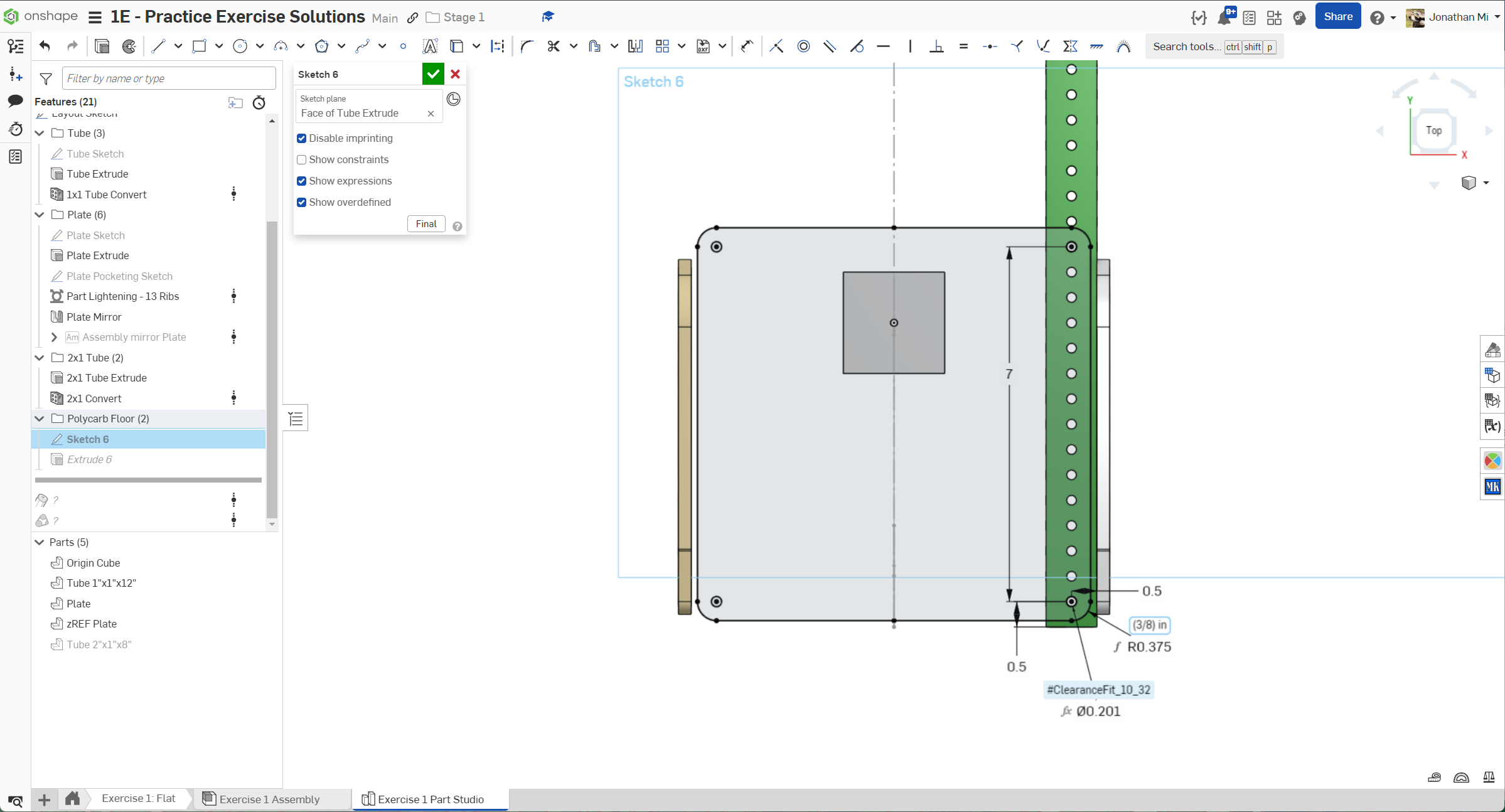This screenshot has height=812, width=1505.
Task: Select the Trim scissors tool
Action: pos(553,46)
